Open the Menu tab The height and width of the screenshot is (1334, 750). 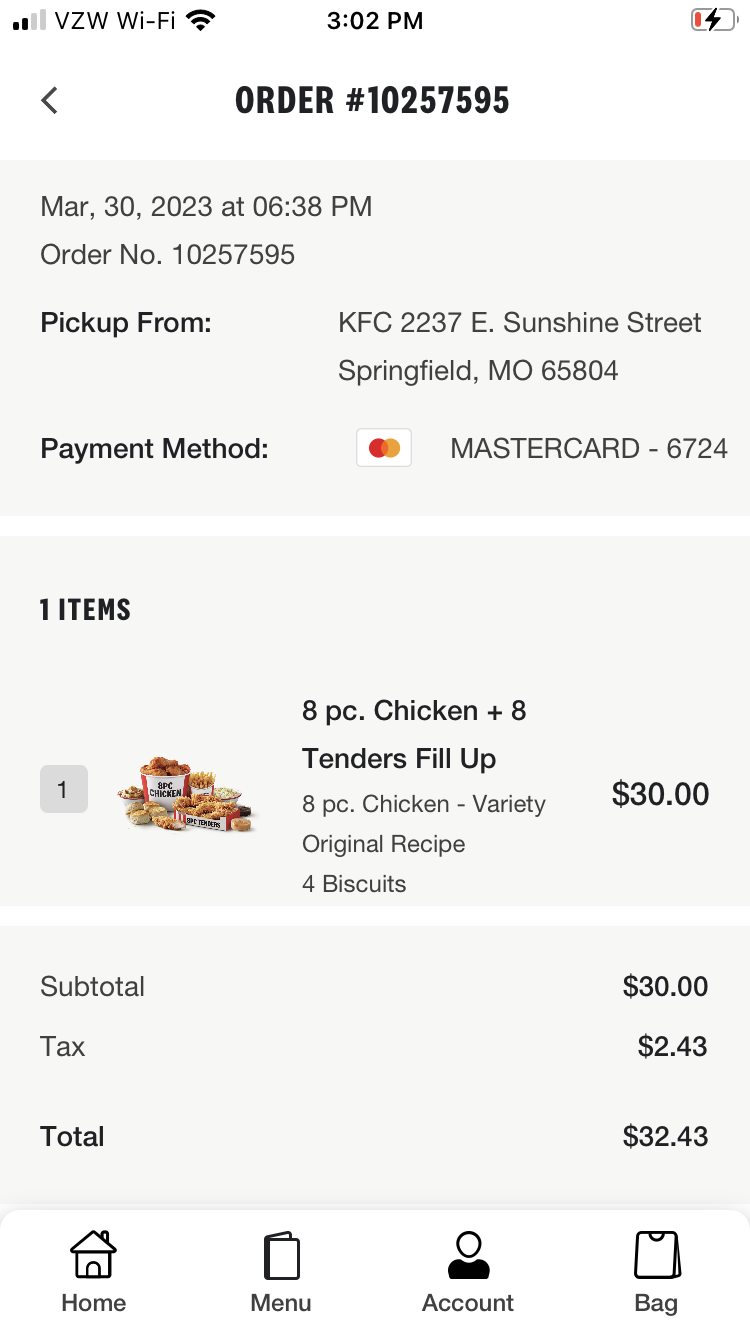281,1272
